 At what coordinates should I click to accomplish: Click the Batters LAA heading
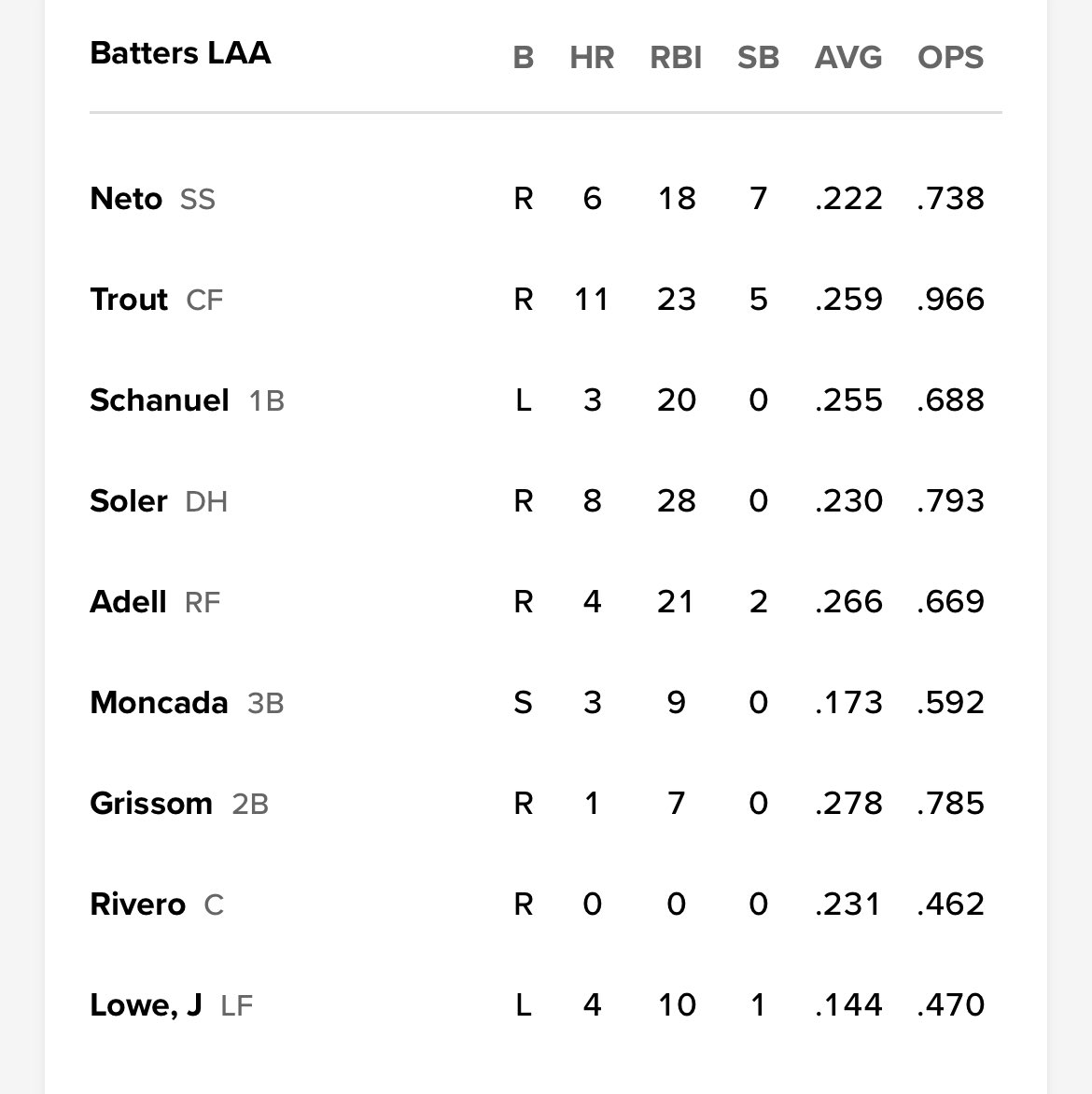pyautogui.click(x=181, y=53)
